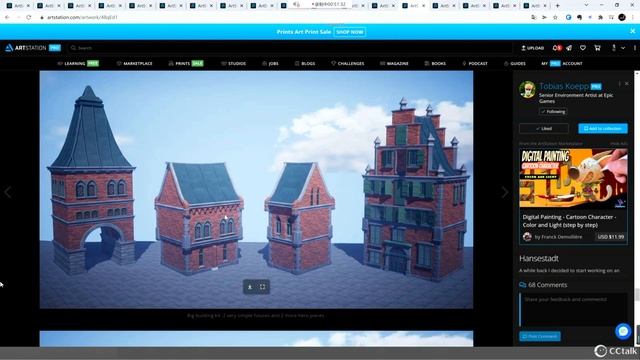Bookmark this page with star icon
This screenshot has width=640, height=360.
click(x=555, y=17)
